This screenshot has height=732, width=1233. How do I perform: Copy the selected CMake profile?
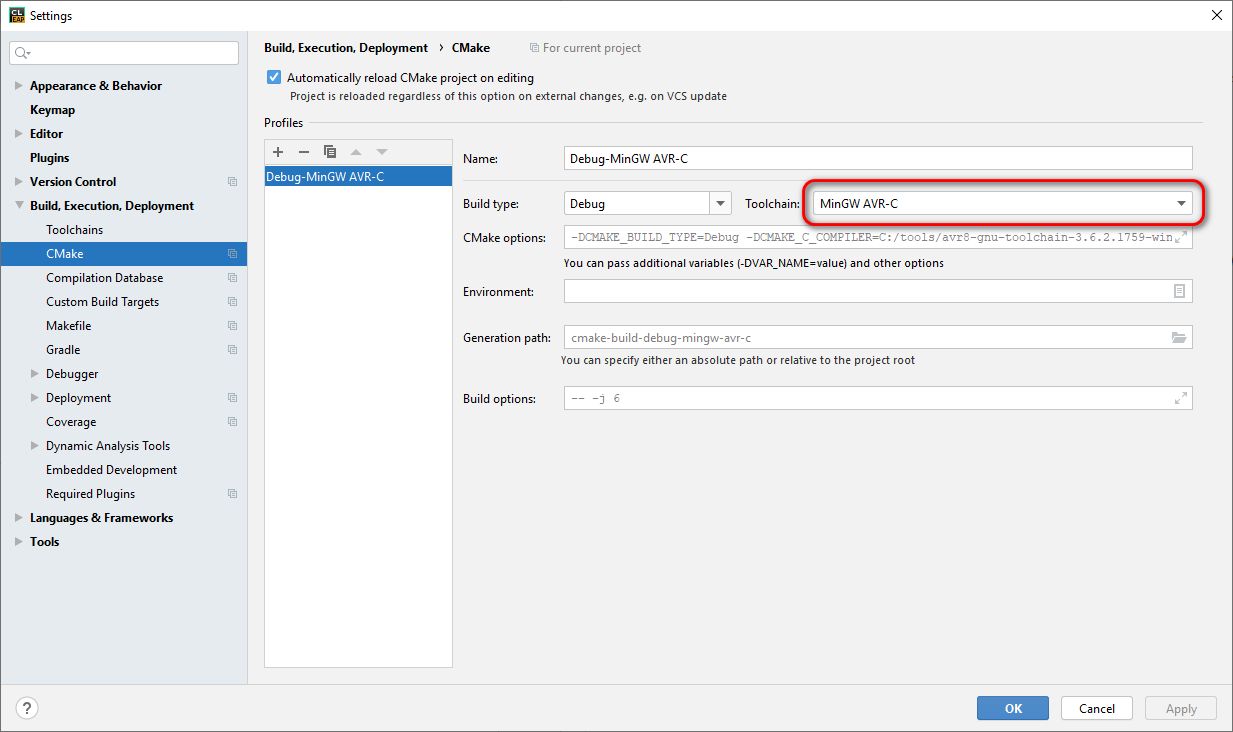[x=330, y=152]
